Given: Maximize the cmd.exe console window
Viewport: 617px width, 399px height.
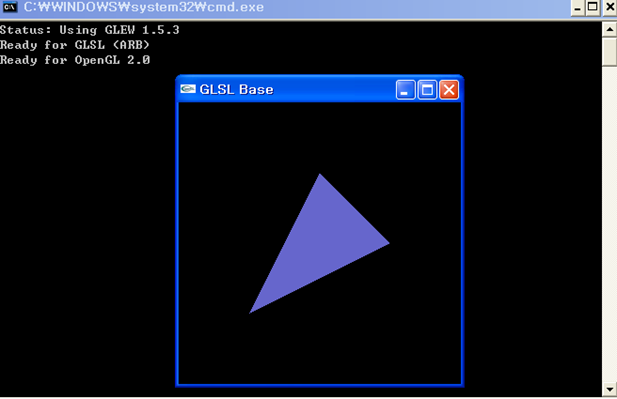Looking at the screenshot, I should point(593,7).
